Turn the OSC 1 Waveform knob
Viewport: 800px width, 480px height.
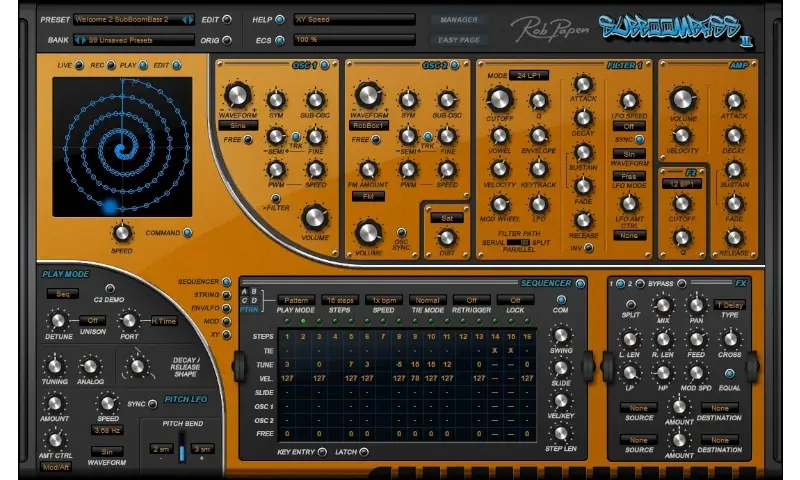click(237, 97)
